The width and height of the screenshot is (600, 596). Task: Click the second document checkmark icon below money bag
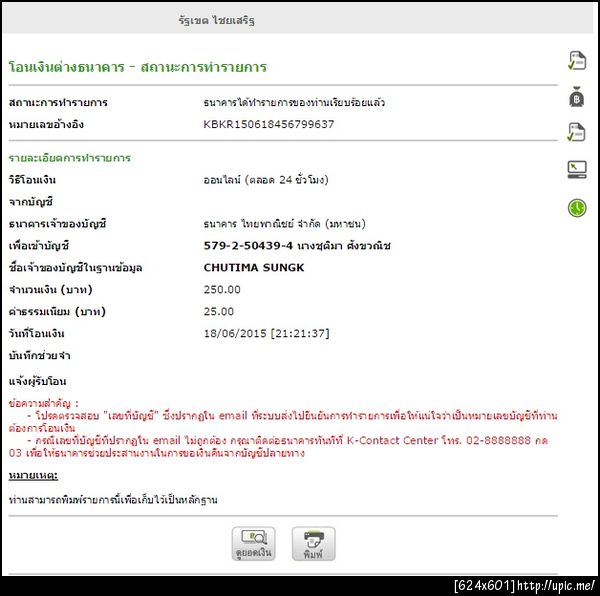[577, 132]
